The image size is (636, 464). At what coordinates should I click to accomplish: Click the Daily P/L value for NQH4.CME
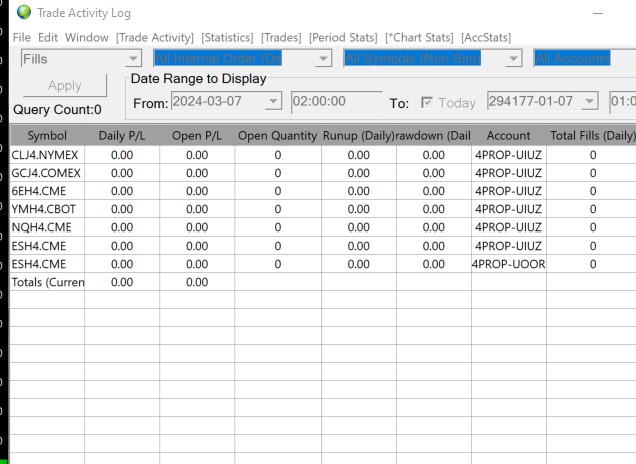122,227
